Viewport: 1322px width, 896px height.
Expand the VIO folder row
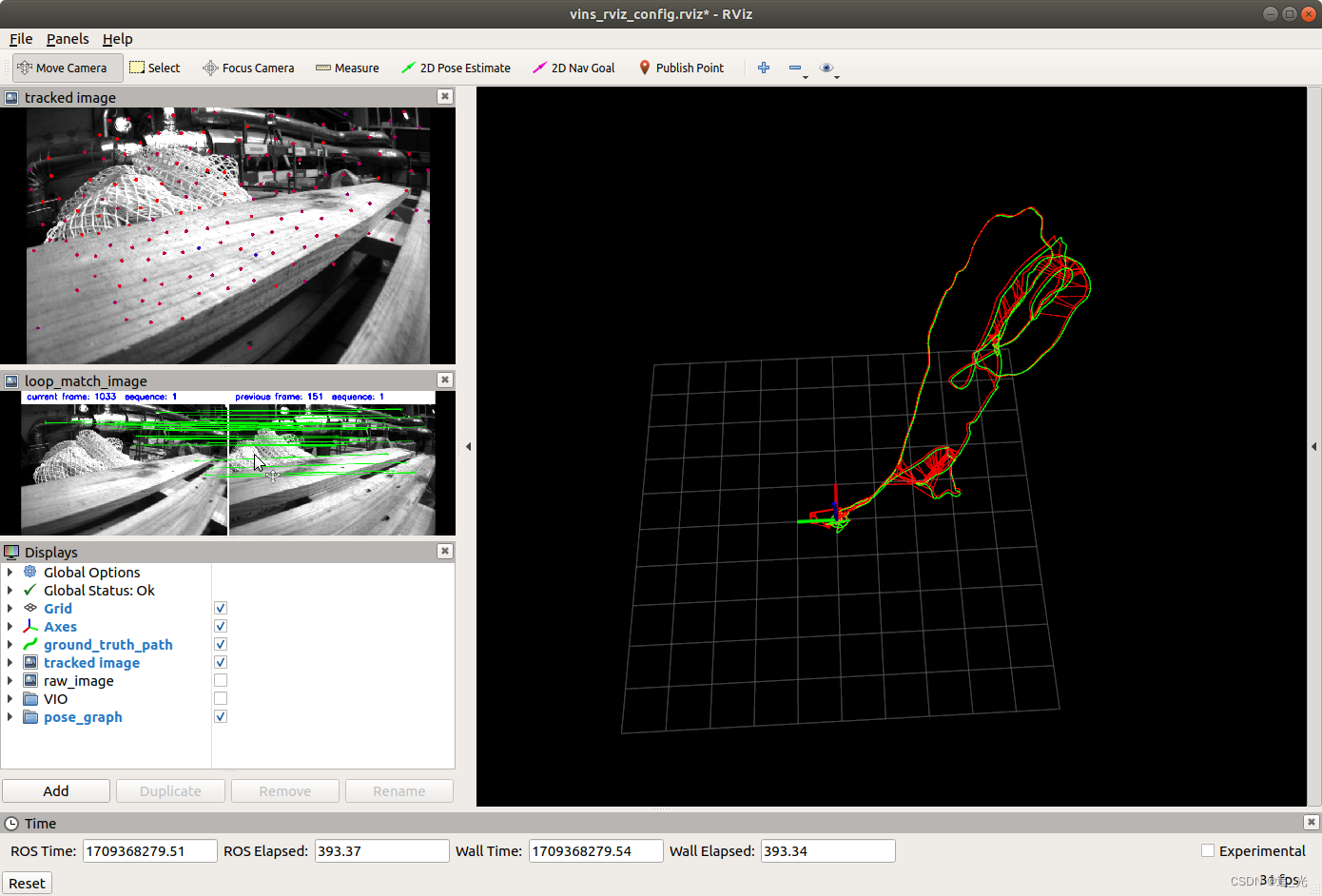pos(10,698)
